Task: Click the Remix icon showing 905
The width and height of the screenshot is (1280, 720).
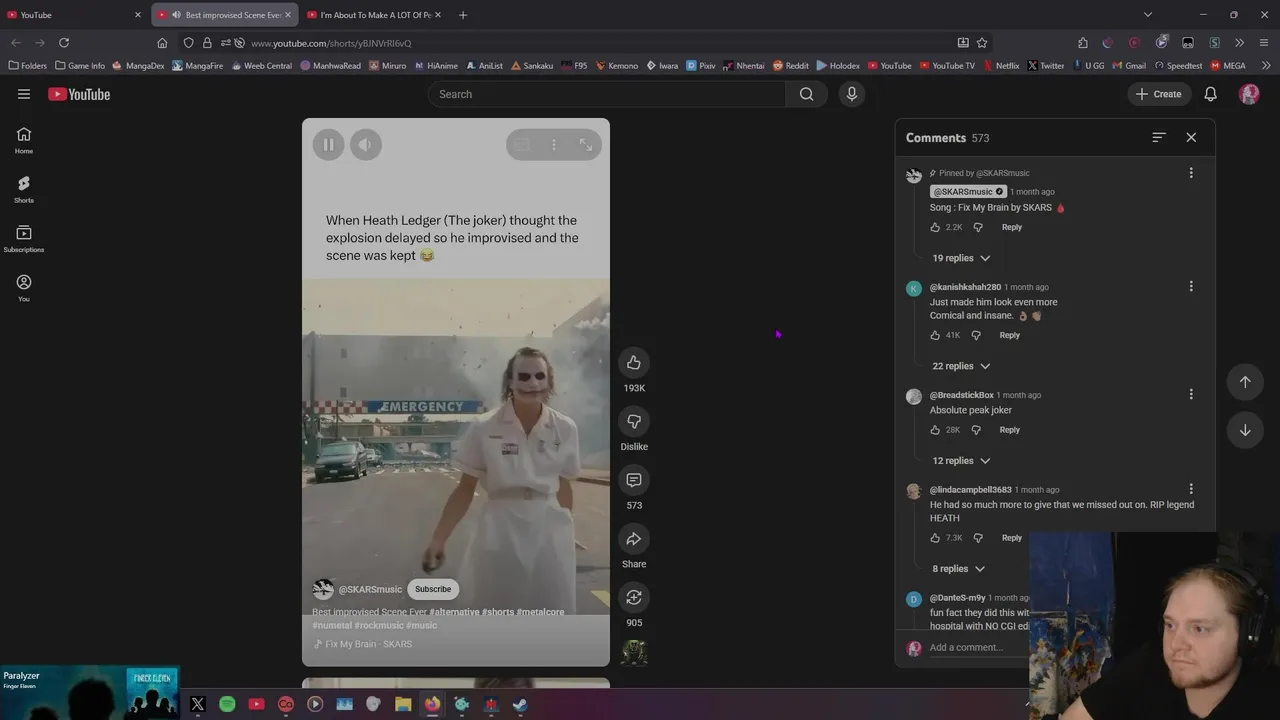Action: coord(634,598)
